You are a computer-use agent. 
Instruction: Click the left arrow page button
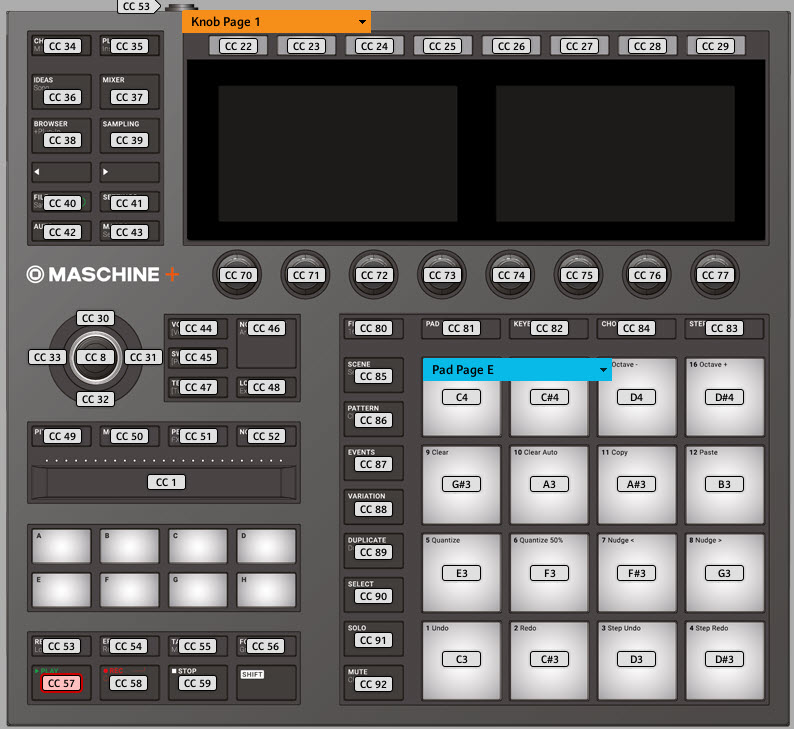tap(61, 172)
